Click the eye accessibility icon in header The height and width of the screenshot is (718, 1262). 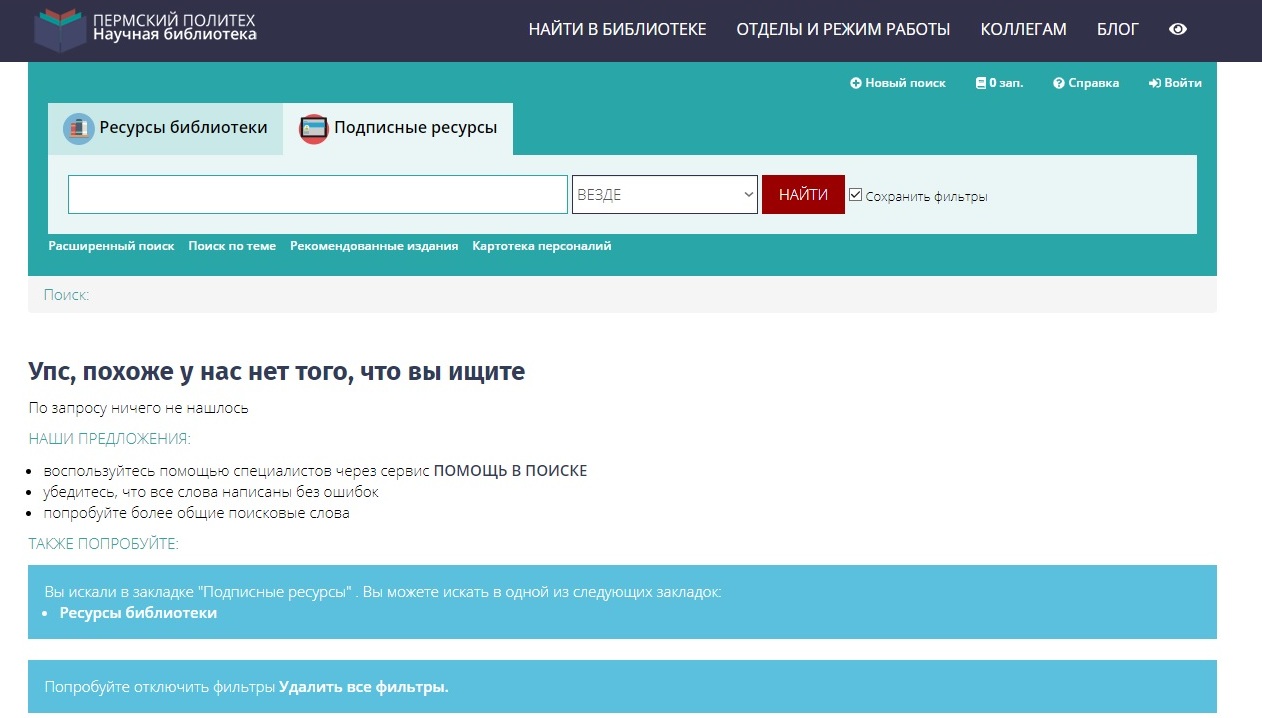pos(1177,29)
